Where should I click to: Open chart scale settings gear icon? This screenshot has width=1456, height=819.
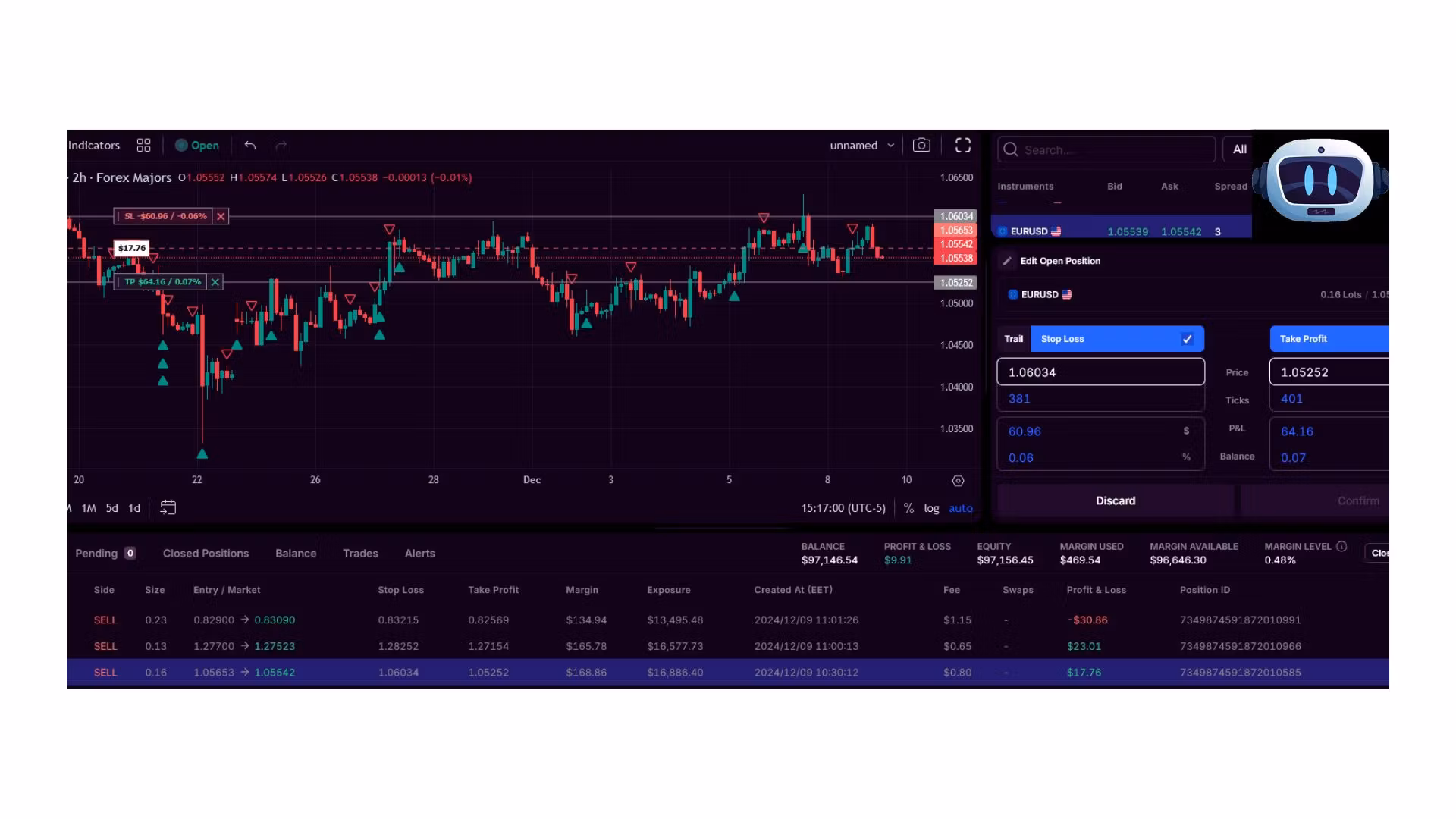tap(958, 481)
